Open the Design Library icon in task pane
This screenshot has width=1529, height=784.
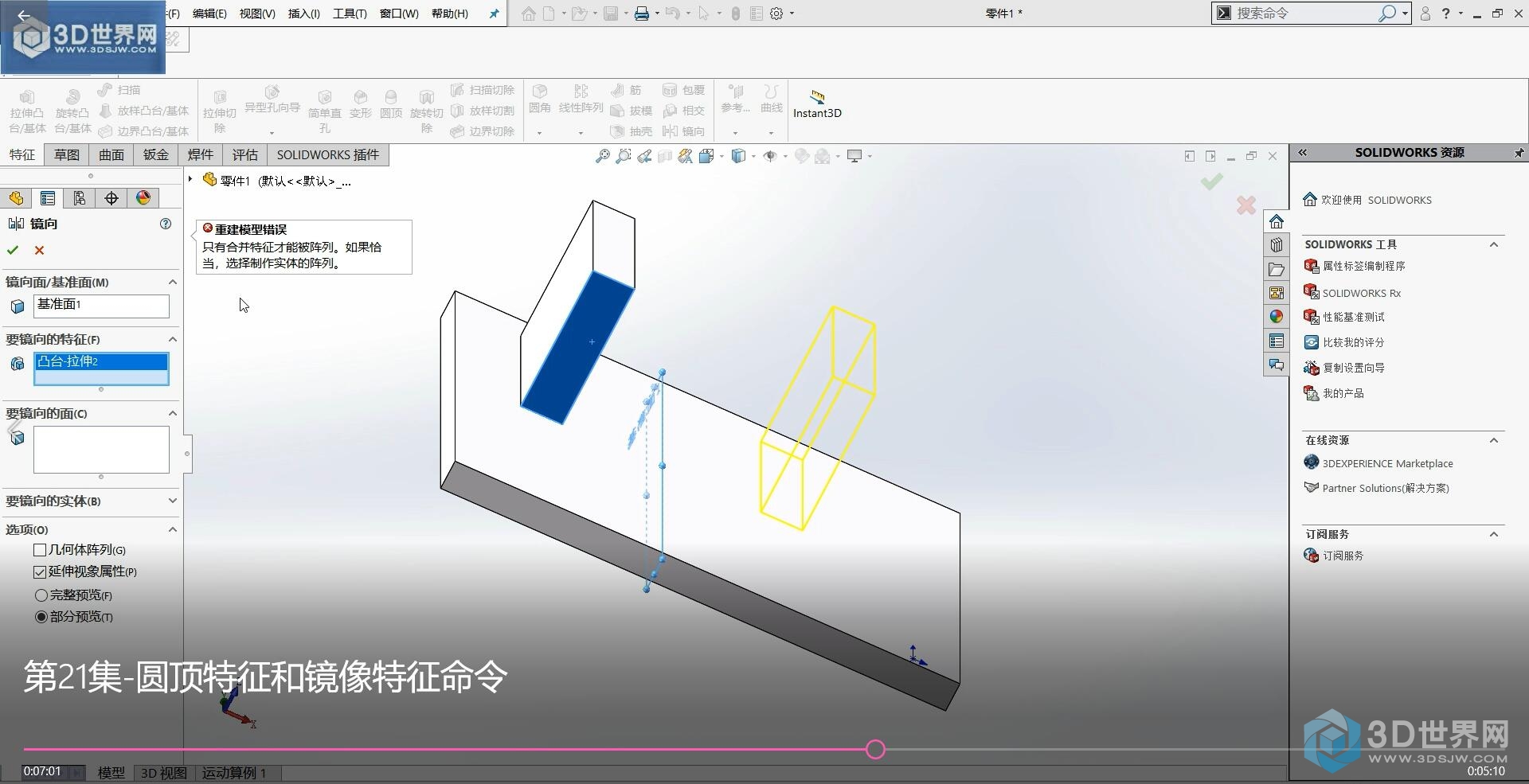(x=1277, y=245)
